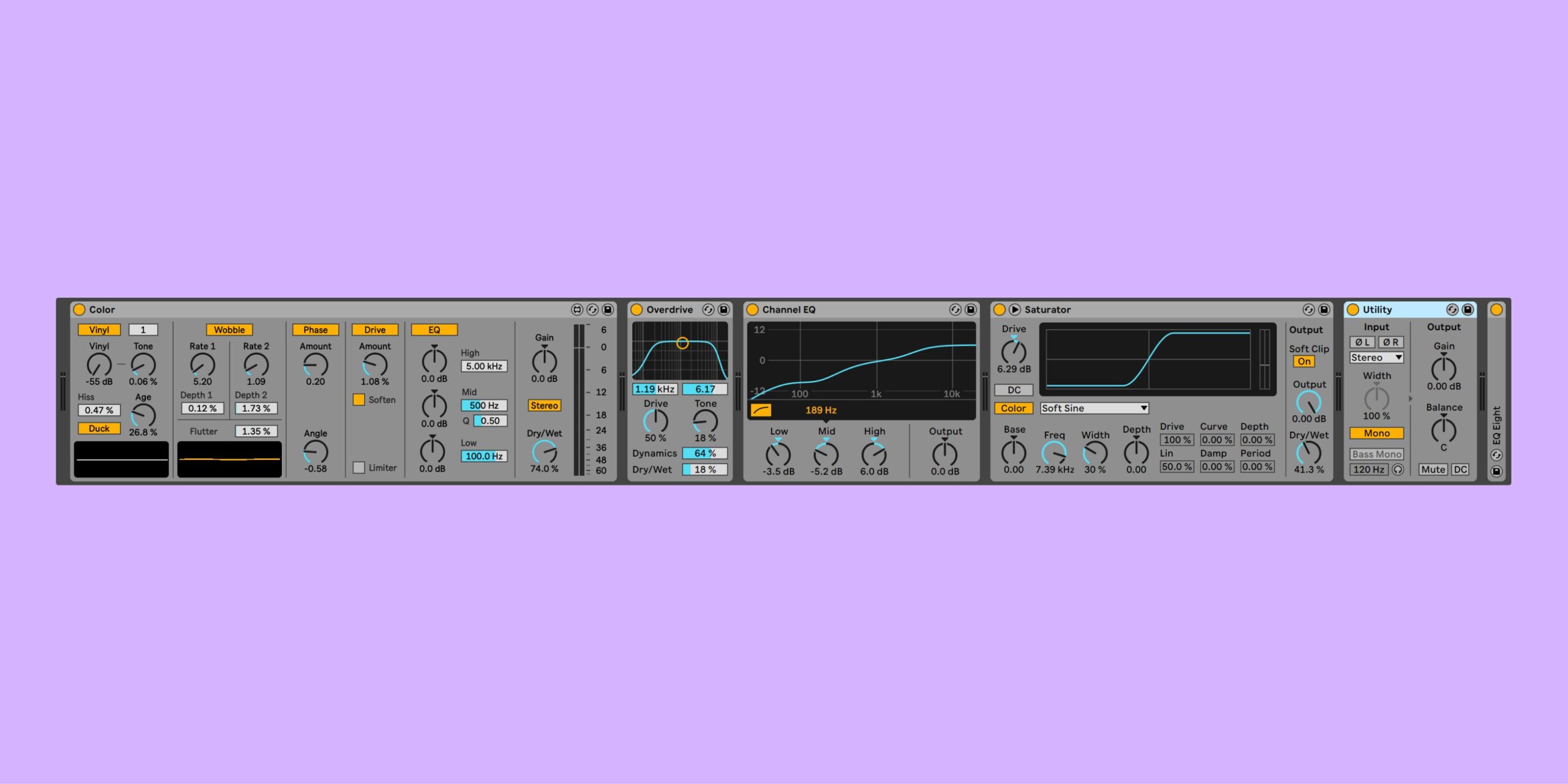Expand the Saturator waveshaper triangle button

[x=1014, y=310]
